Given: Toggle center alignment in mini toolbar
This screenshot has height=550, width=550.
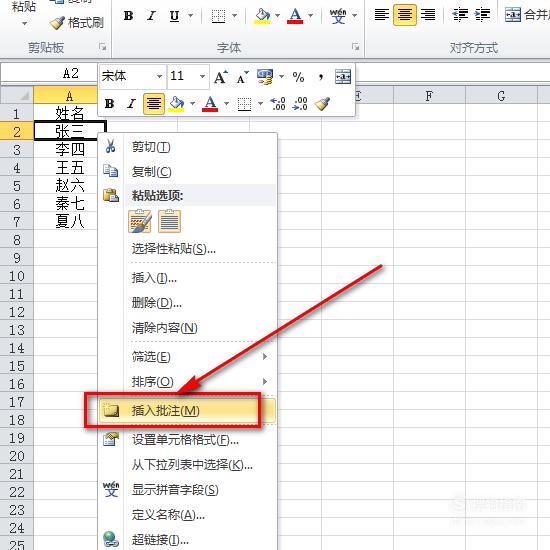Looking at the screenshot, I should pyautogui.click(x=154, y=103).
